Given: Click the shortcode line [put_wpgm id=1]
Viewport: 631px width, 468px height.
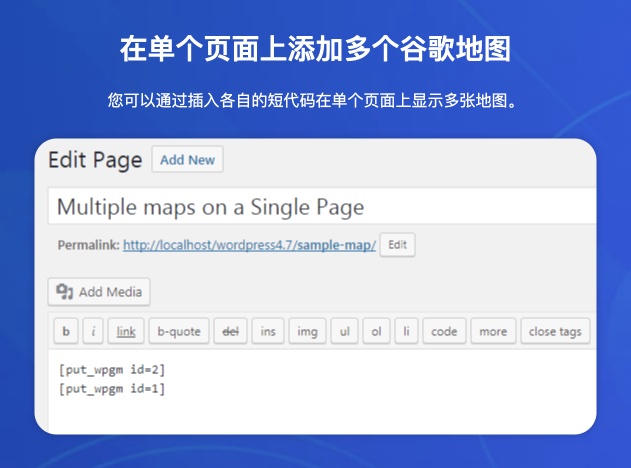Looking at the screenshot, I should 112,389.
